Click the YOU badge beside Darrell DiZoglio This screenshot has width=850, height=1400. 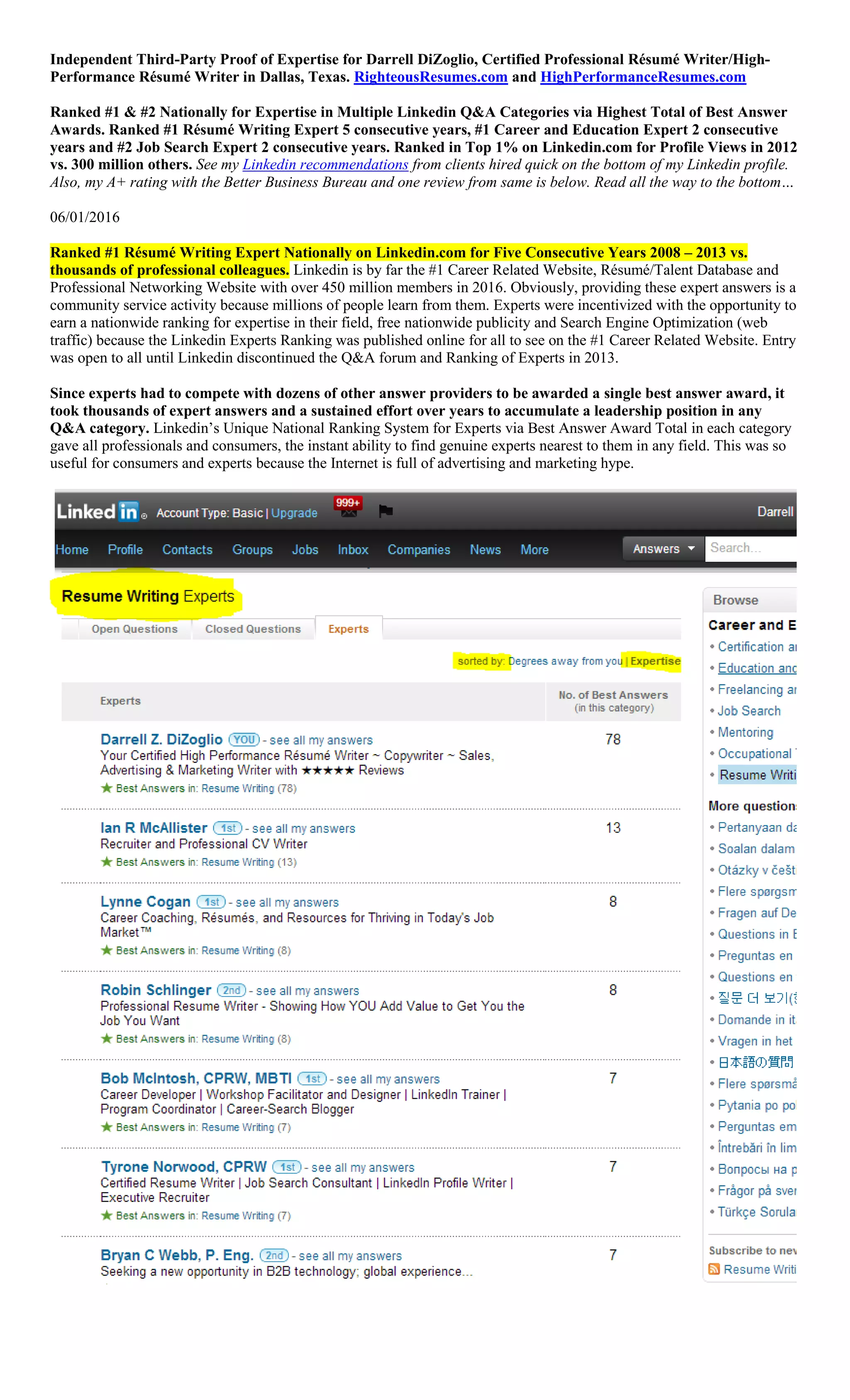pos(244,739)
